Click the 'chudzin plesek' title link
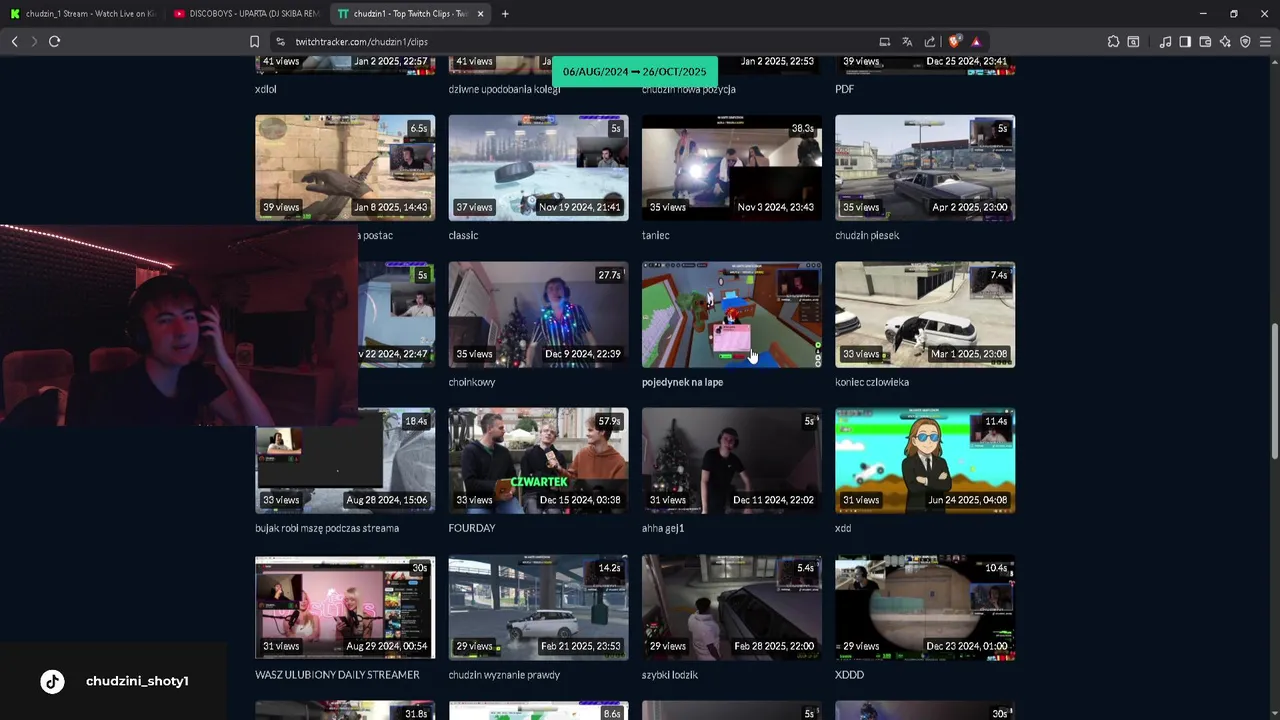 click(x=867, y=235)
